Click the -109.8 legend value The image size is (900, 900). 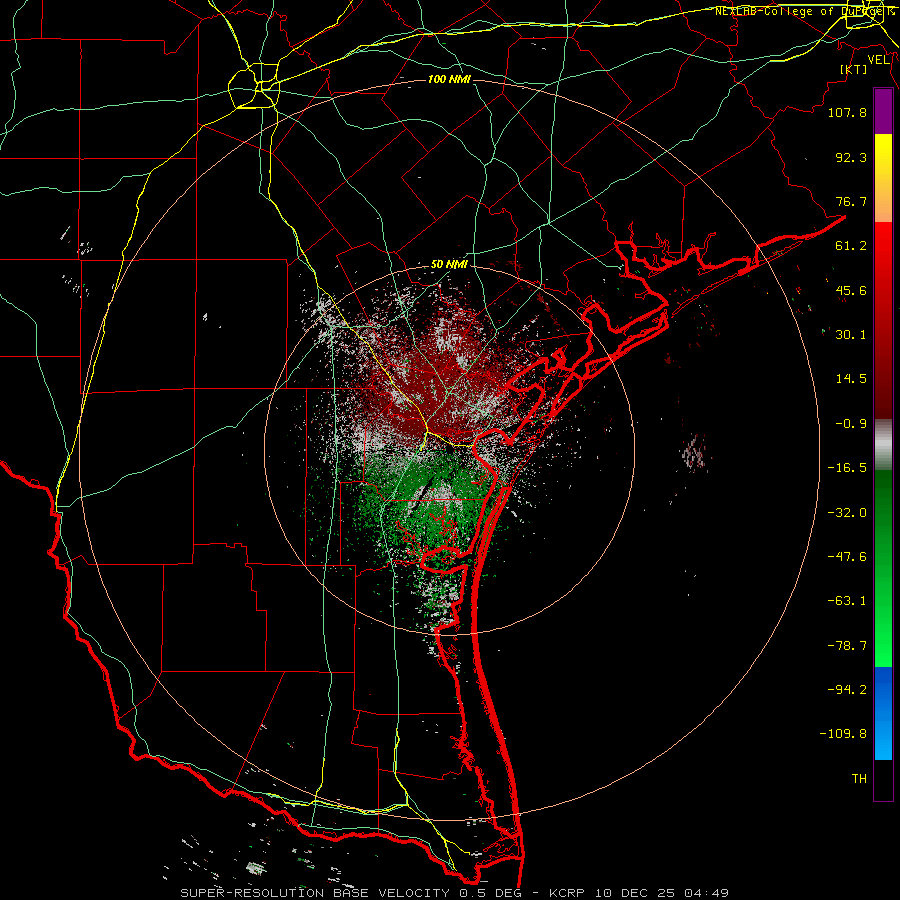coord(843,734)
